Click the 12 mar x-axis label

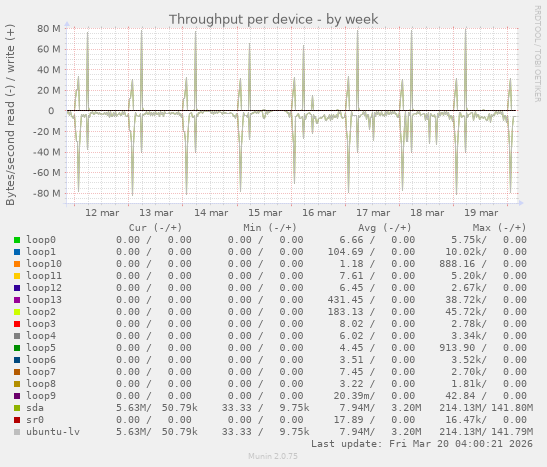pyautogui.click(x=102, y=213)
